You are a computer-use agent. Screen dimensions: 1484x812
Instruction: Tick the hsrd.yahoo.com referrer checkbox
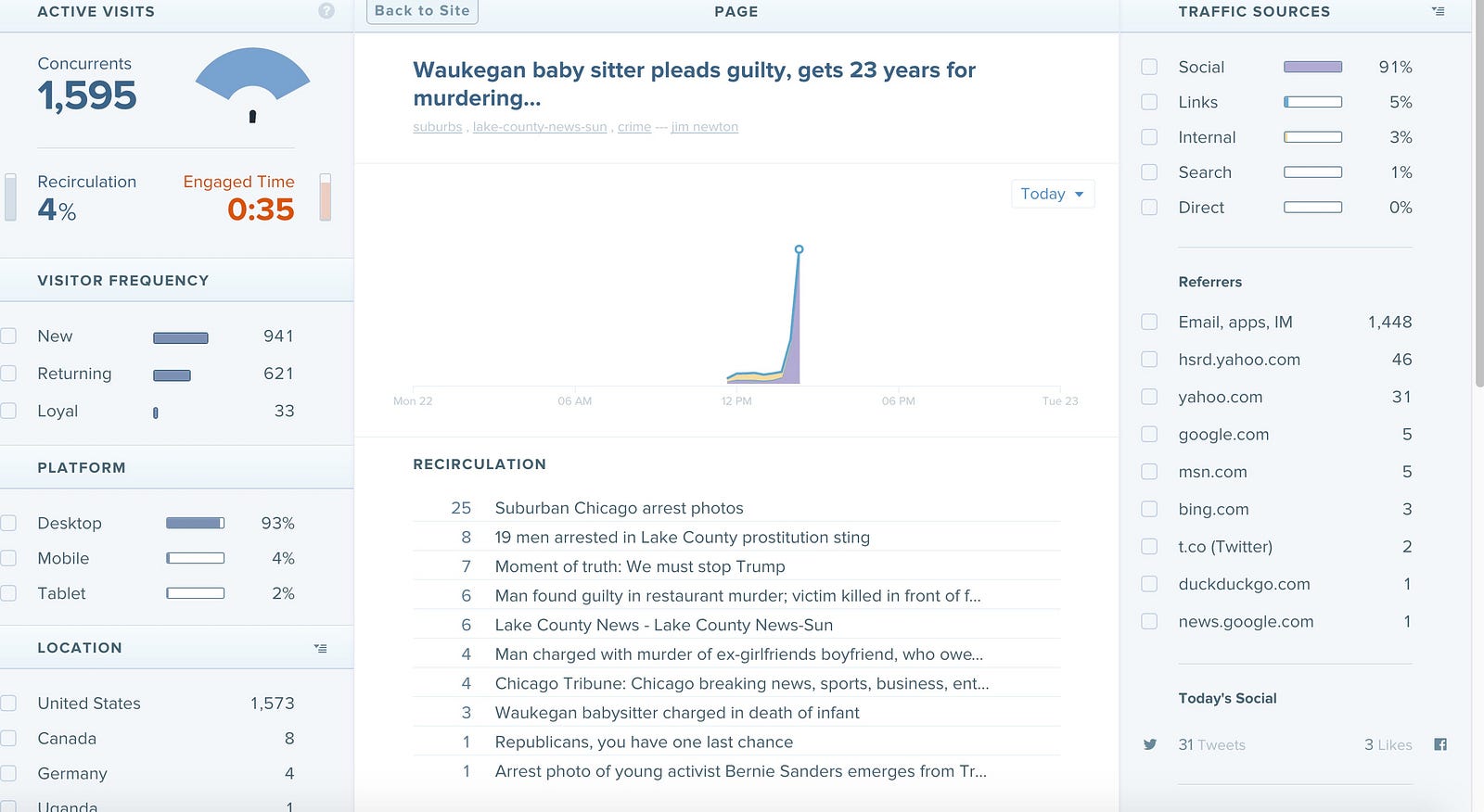coord(1149,359)
